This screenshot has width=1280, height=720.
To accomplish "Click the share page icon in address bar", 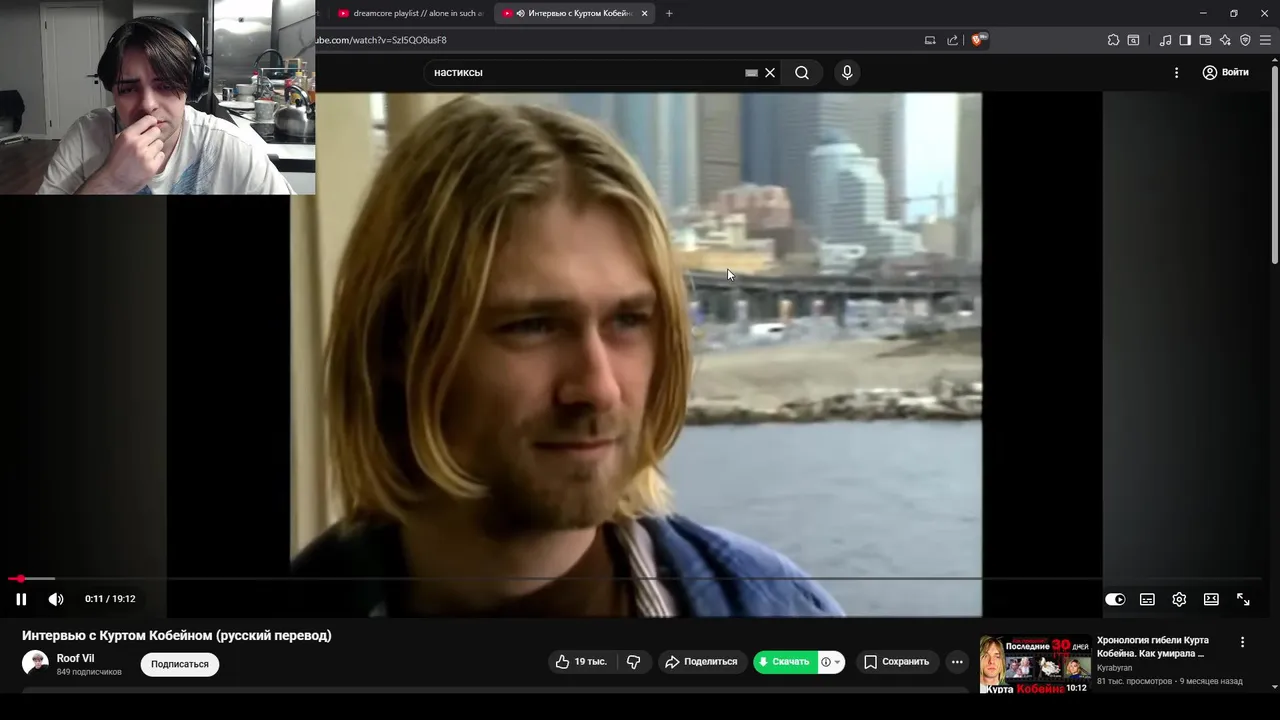I will click(952, 40).
